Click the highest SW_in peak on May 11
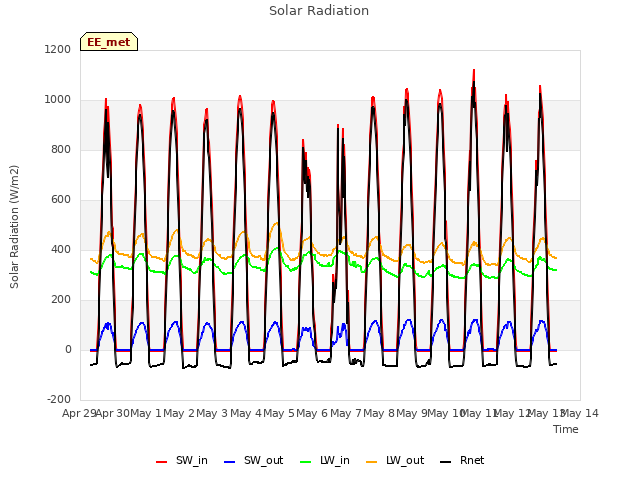 (x=474, y=70)
